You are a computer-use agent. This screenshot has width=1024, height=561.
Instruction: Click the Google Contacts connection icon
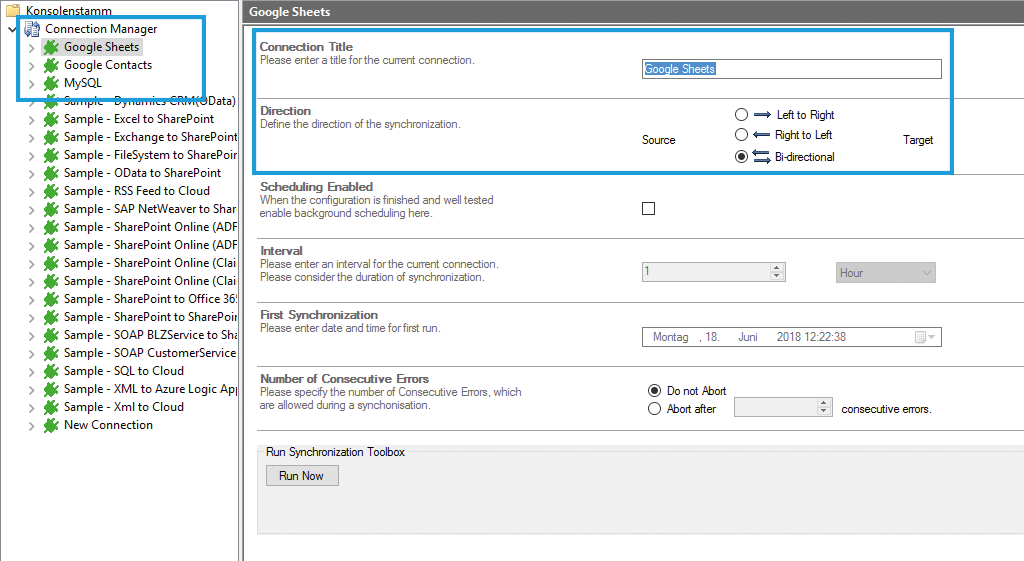[51, 65]
